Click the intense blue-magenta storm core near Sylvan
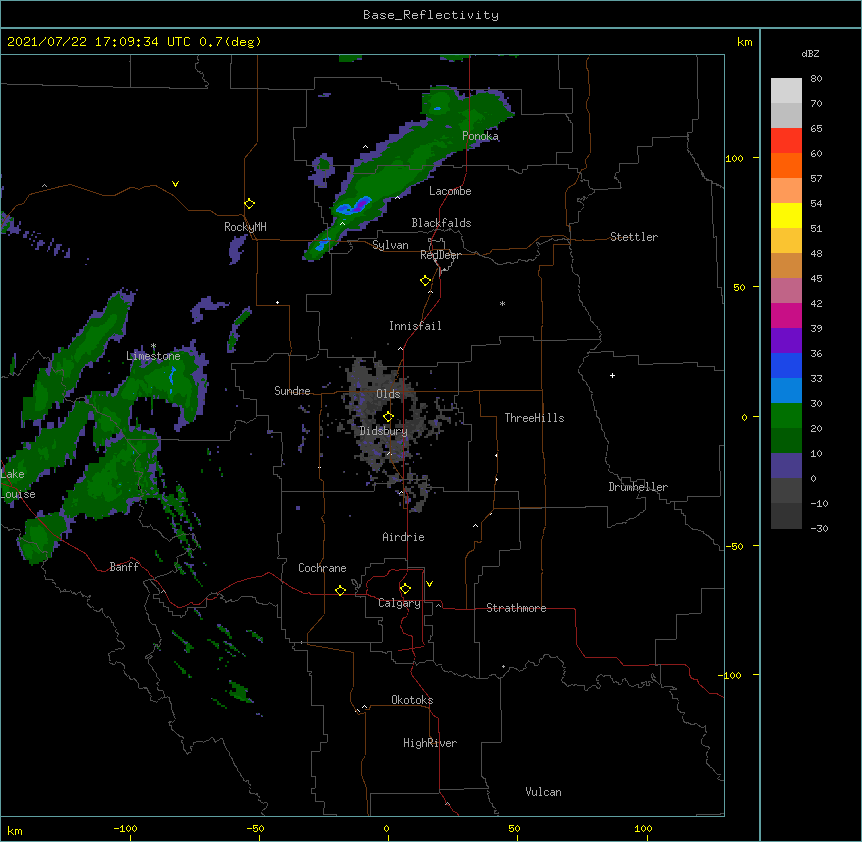The width and height of the screenshot is (862, 842). coord(354,207)
